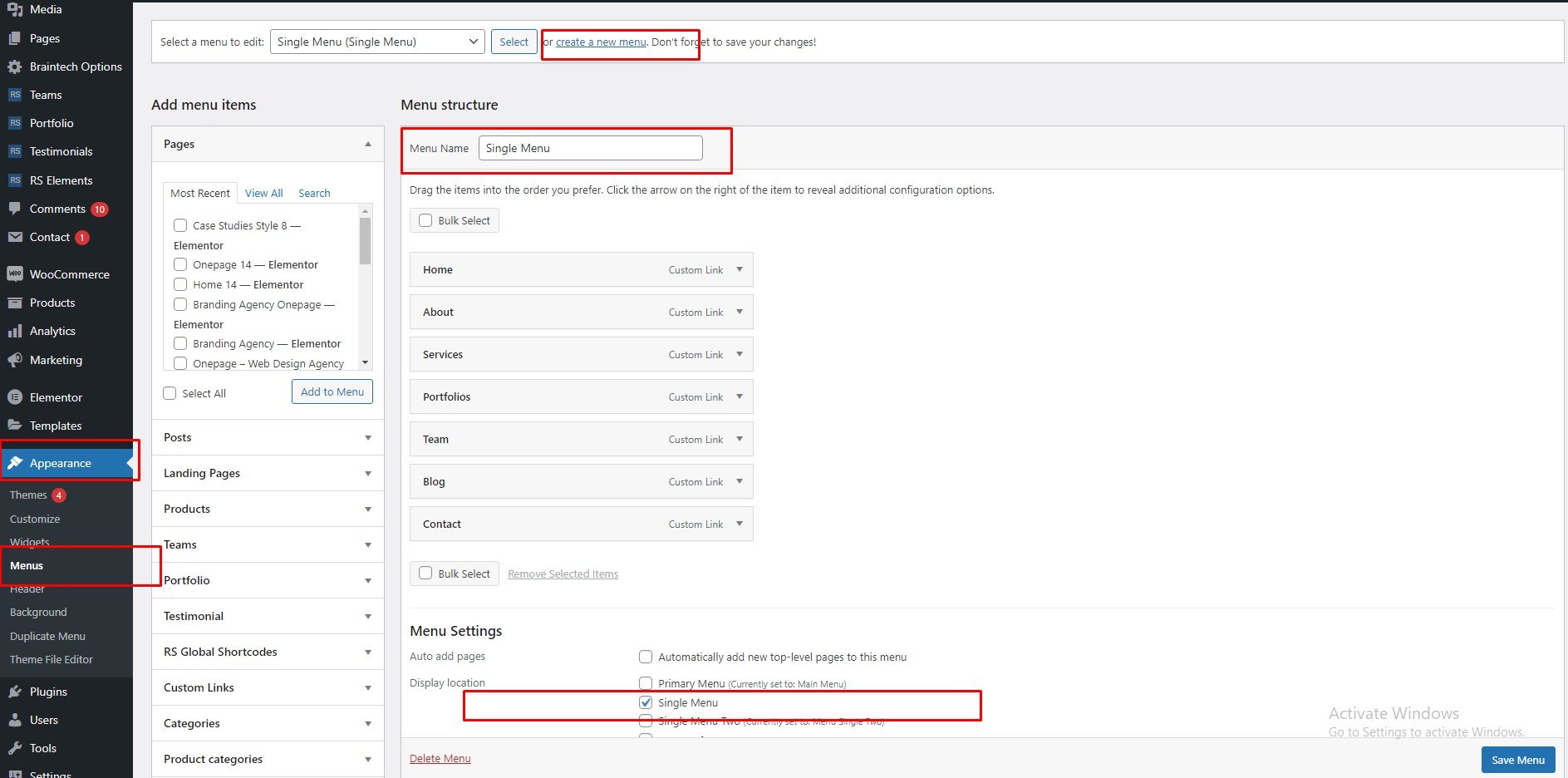The image size is (1568, 778).
Task: Click the Media sidebar icon
Action: [x=15, y=9]
